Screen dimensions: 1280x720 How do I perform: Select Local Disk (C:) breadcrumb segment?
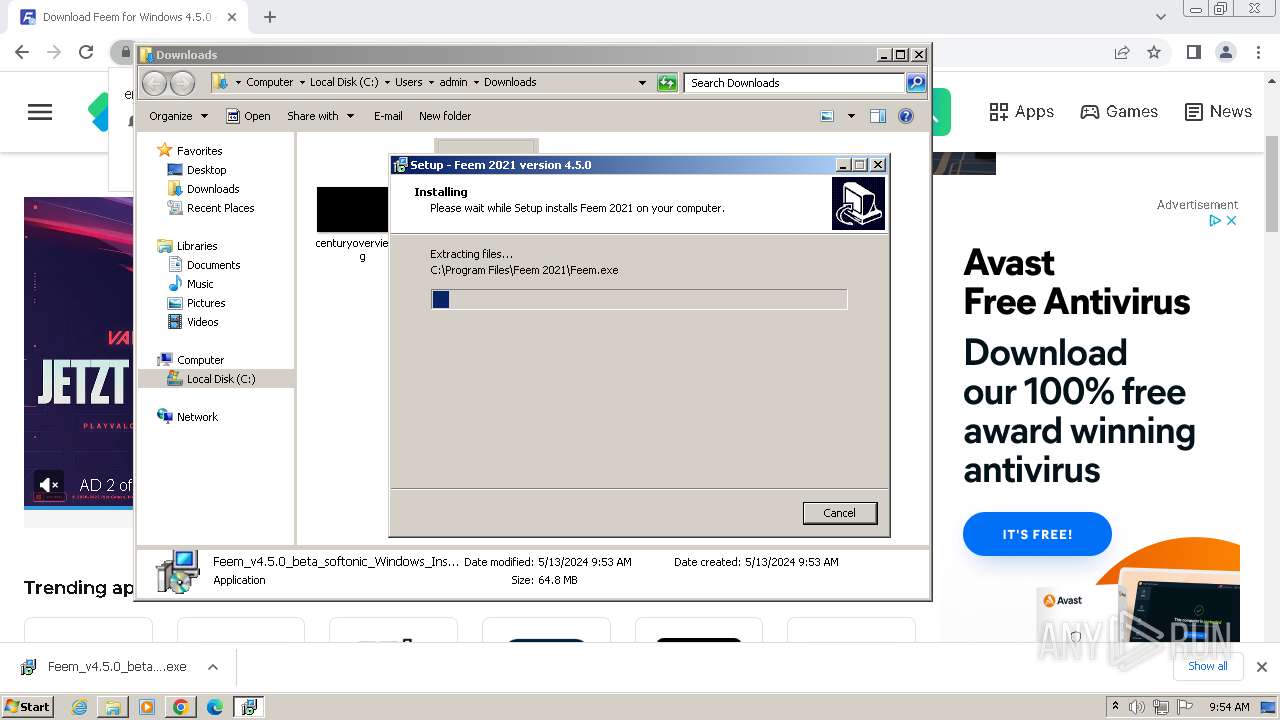pos(344,82)
